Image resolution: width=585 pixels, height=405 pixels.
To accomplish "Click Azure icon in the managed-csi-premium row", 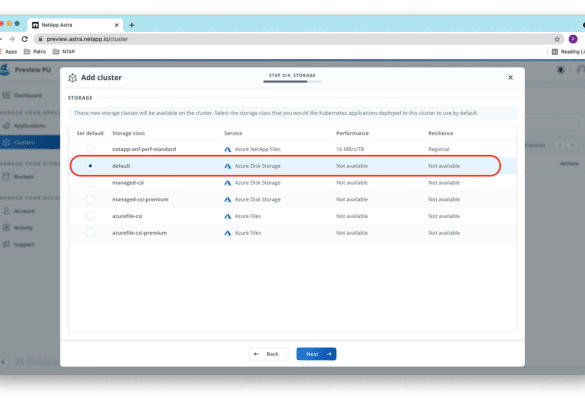I will 228,200.
